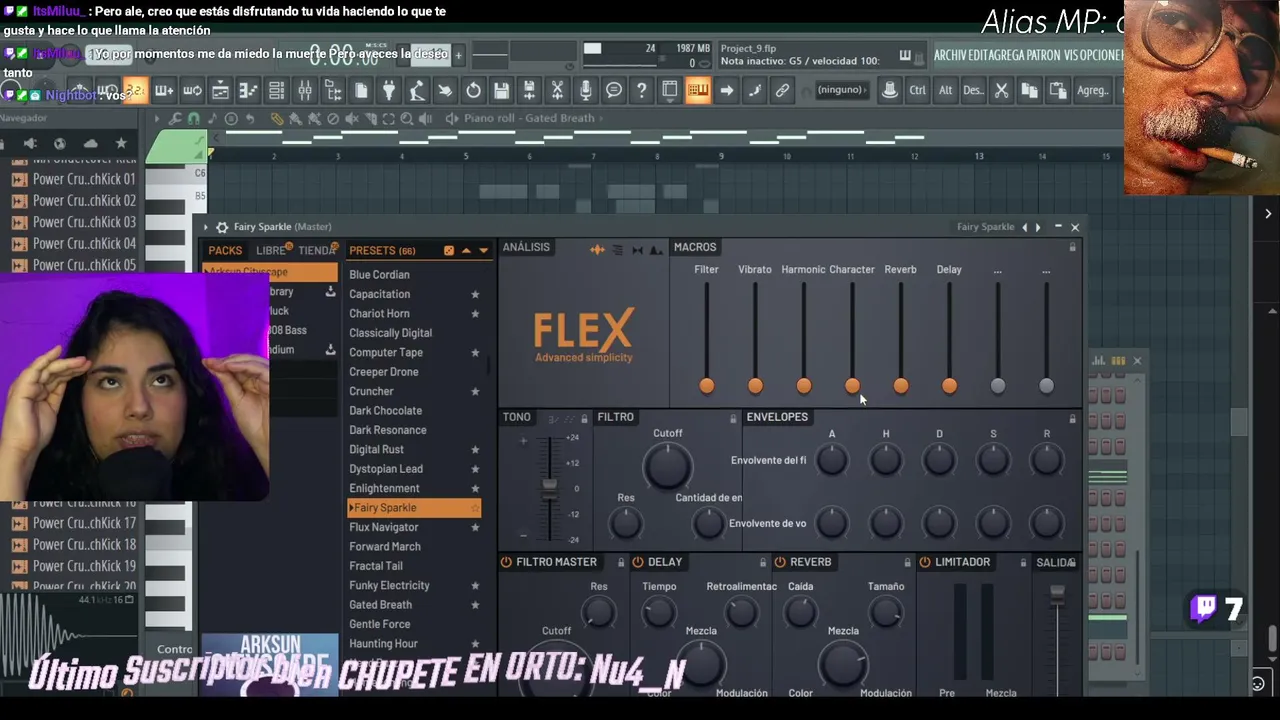Open the PACKS tab in FLEX
Viewport: 1280px width, 720px height.
[x=225, y=251]
